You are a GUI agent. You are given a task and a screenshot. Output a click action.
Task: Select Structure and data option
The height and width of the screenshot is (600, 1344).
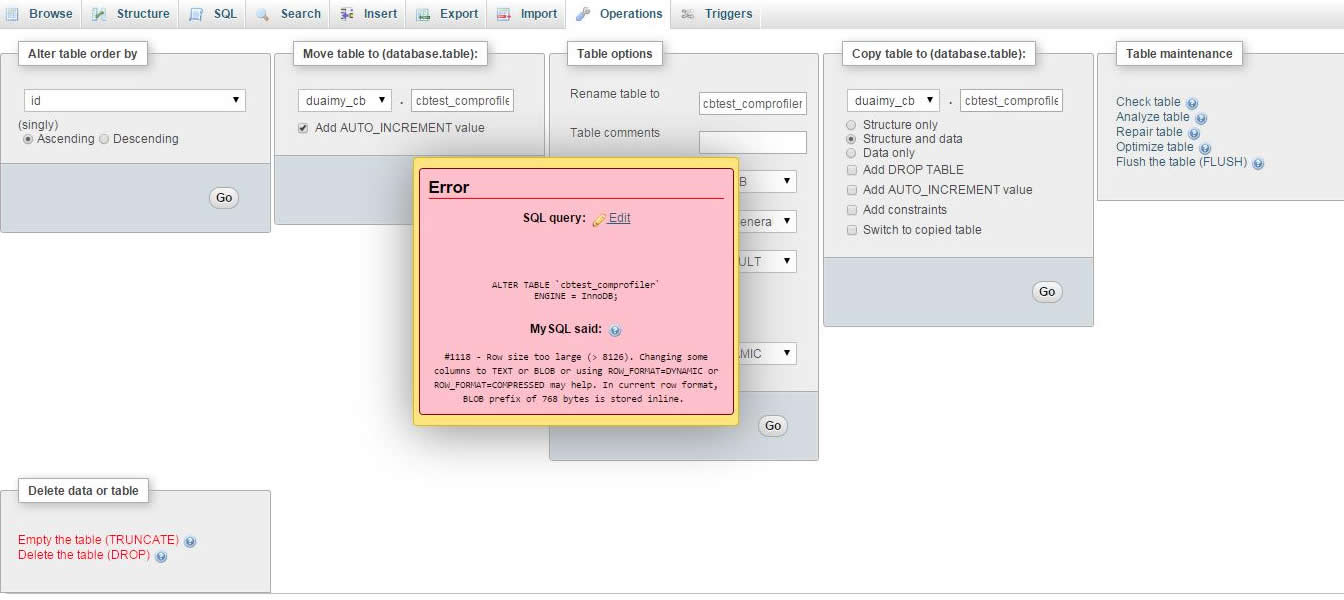pyautogui.click(x=852, y=139)
